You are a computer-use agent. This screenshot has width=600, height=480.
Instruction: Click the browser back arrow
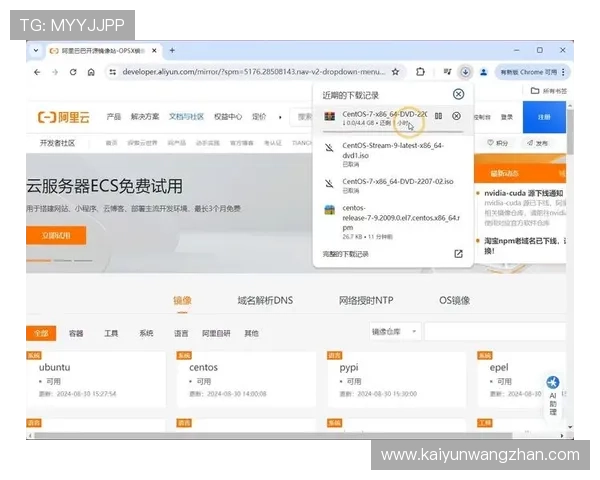click(x=37, y=72)
